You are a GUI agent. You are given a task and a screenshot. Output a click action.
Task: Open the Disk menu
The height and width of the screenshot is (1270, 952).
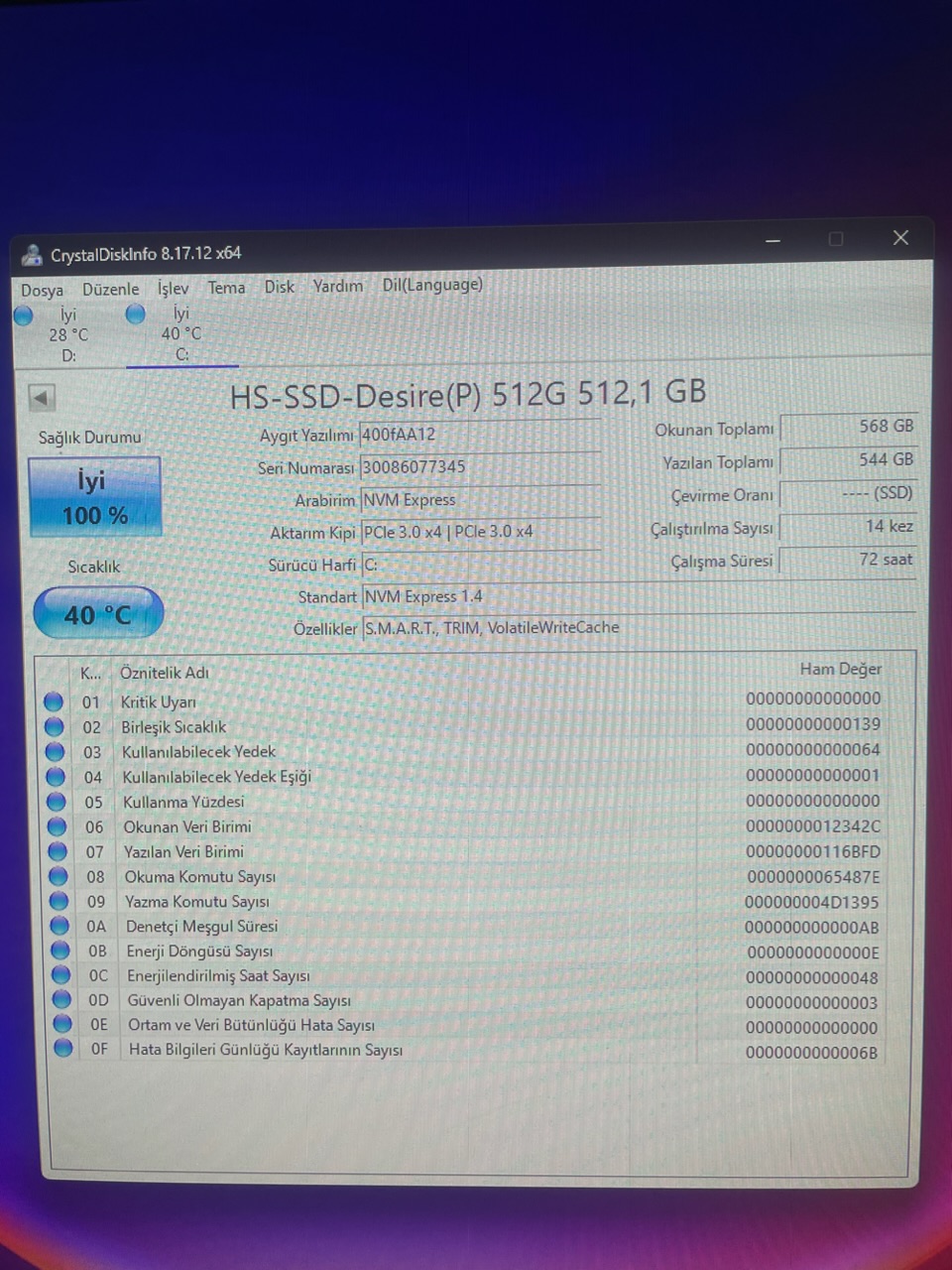point(279,286)
